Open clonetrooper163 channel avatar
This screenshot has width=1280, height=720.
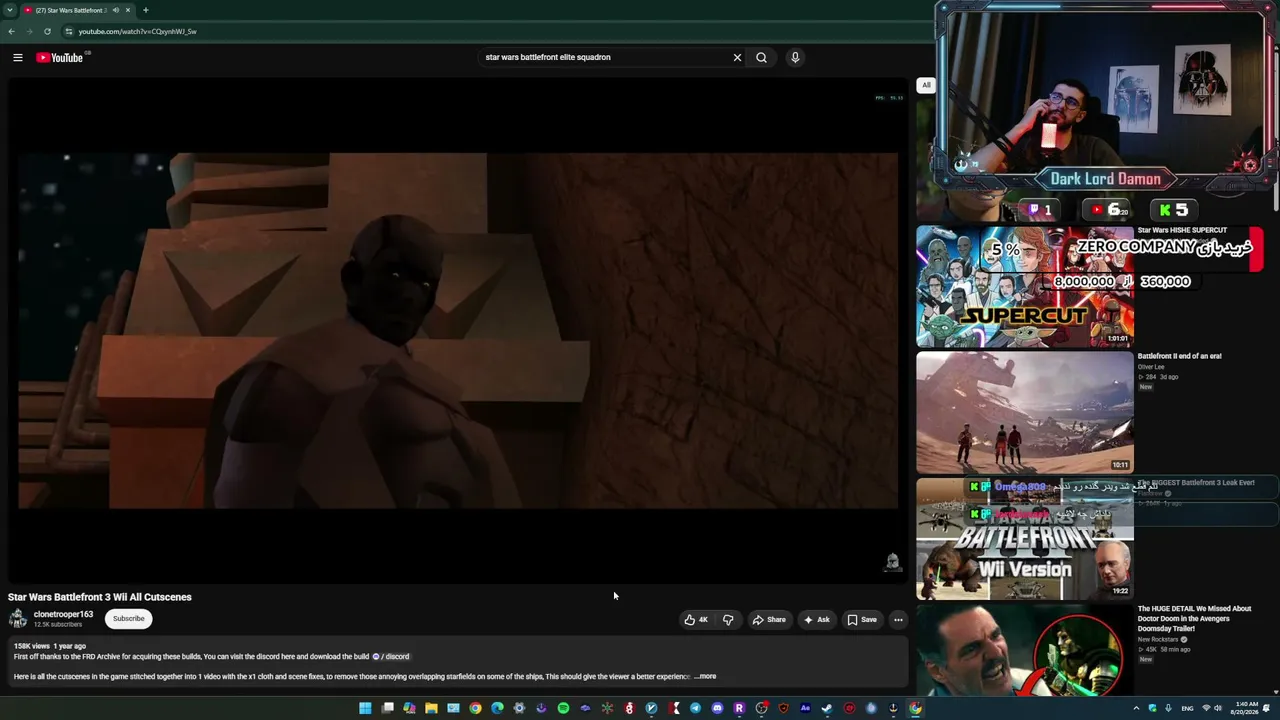click(x=18, y=618)
